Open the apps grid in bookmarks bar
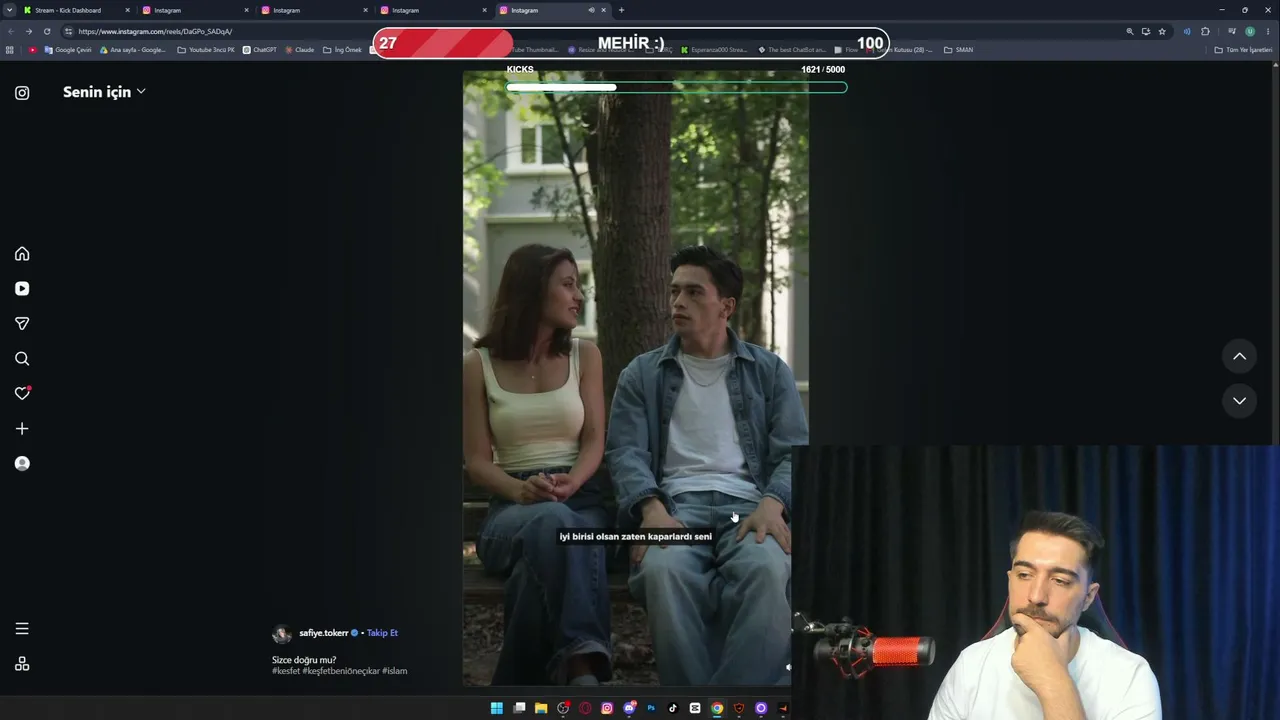Screen dimensions: 1280x720 coord(10,50)
